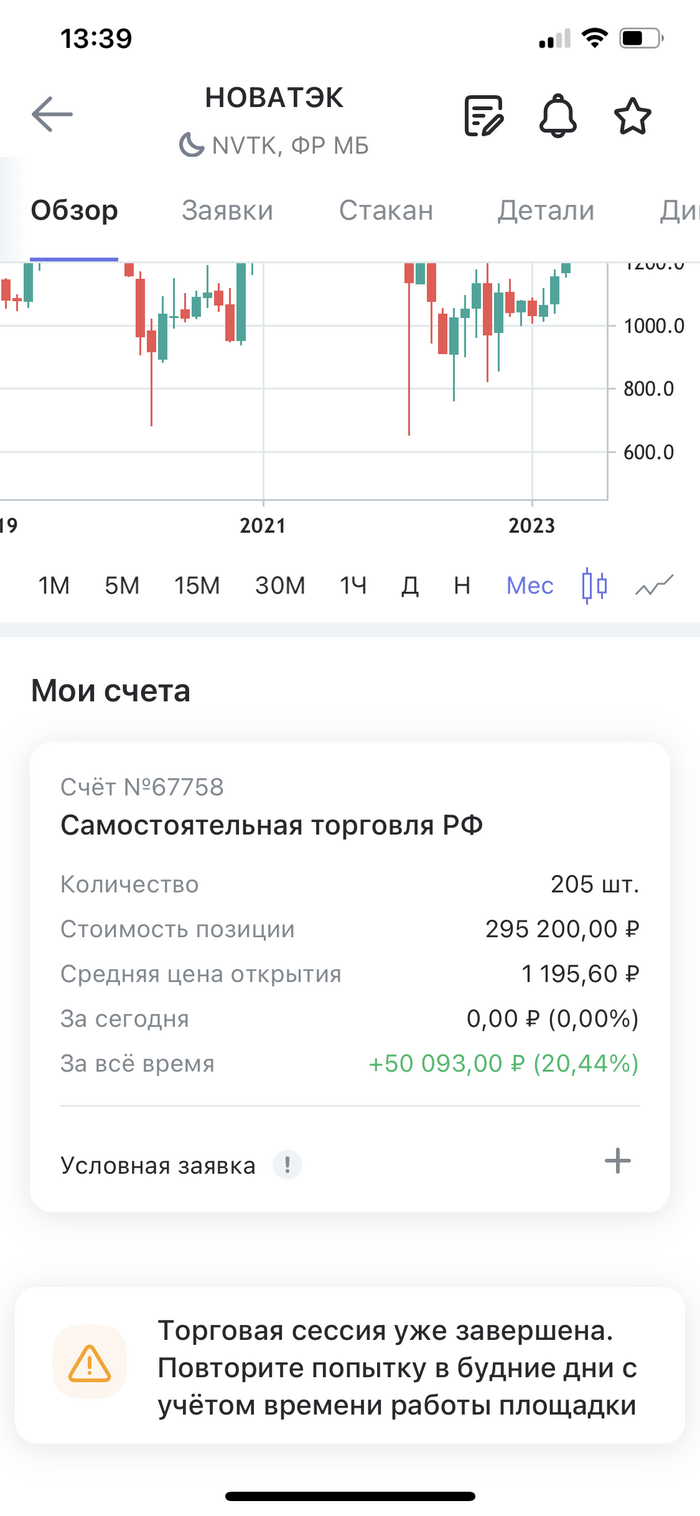Open account Самостоятельная торговля РФ
The height and width of the screenshot is (1516, 700).
[271, 827]
